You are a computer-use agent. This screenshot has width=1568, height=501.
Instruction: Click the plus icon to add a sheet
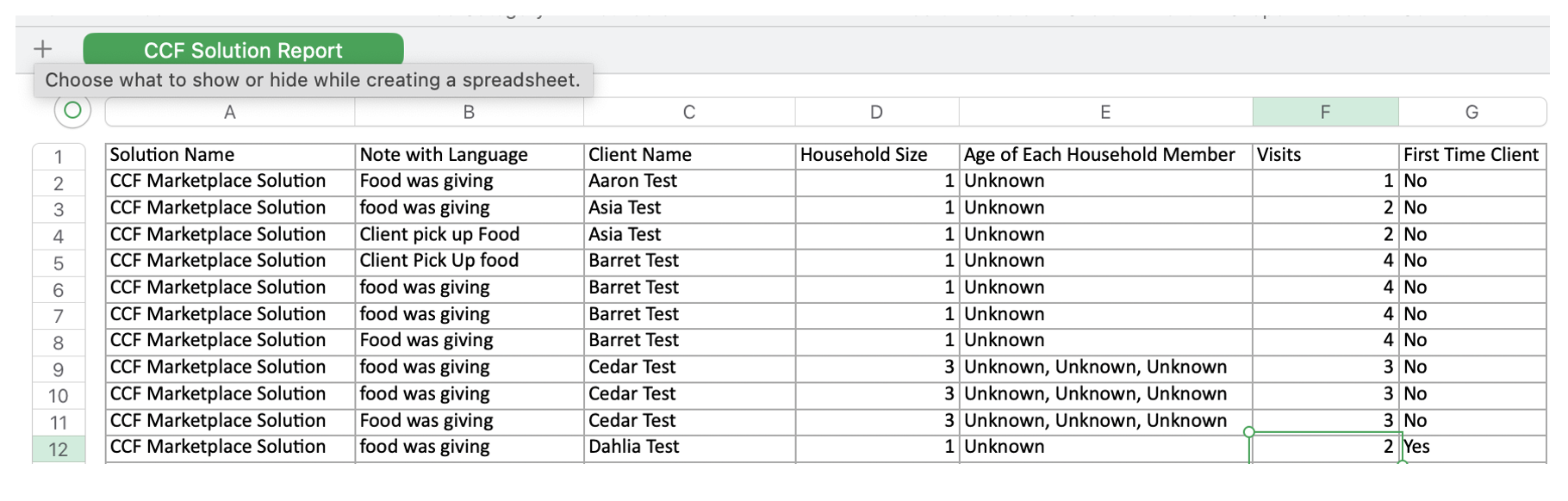coord(42,49)
